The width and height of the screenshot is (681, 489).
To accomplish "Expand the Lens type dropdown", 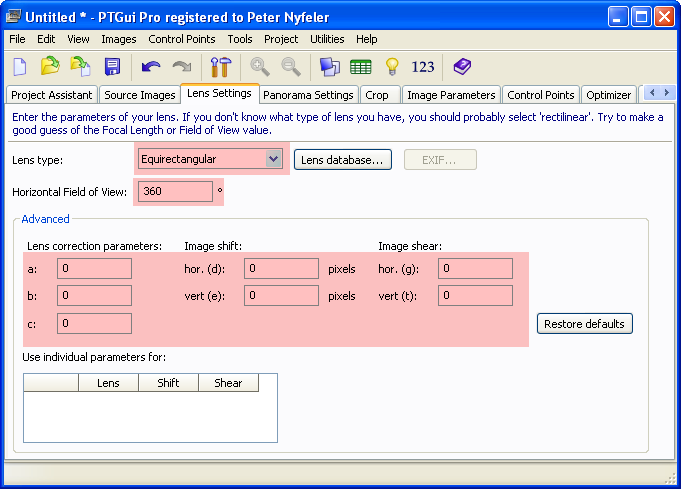I will point(274,159).
